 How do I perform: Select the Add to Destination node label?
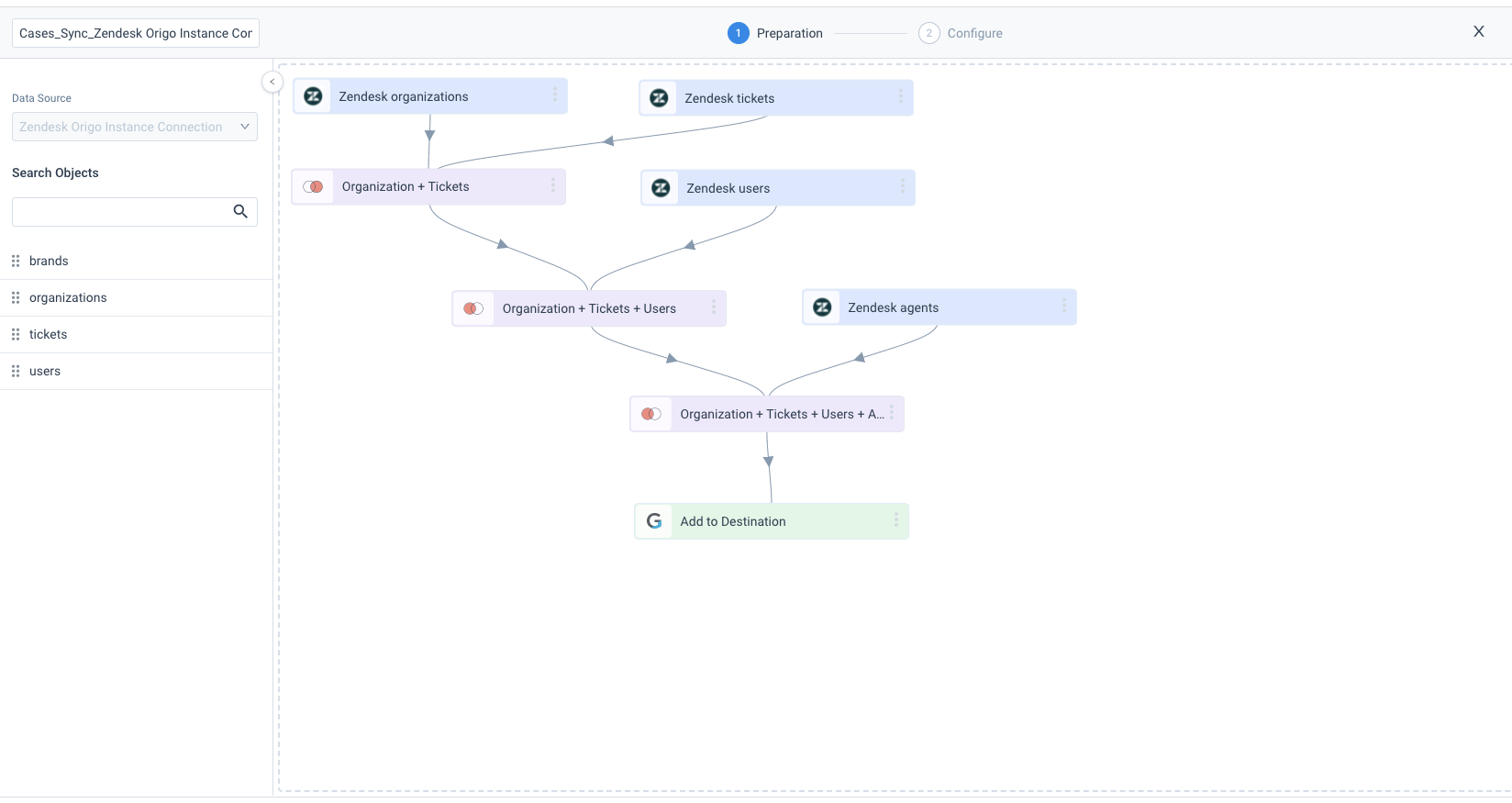pyautogui.click(x=733, y=521)
